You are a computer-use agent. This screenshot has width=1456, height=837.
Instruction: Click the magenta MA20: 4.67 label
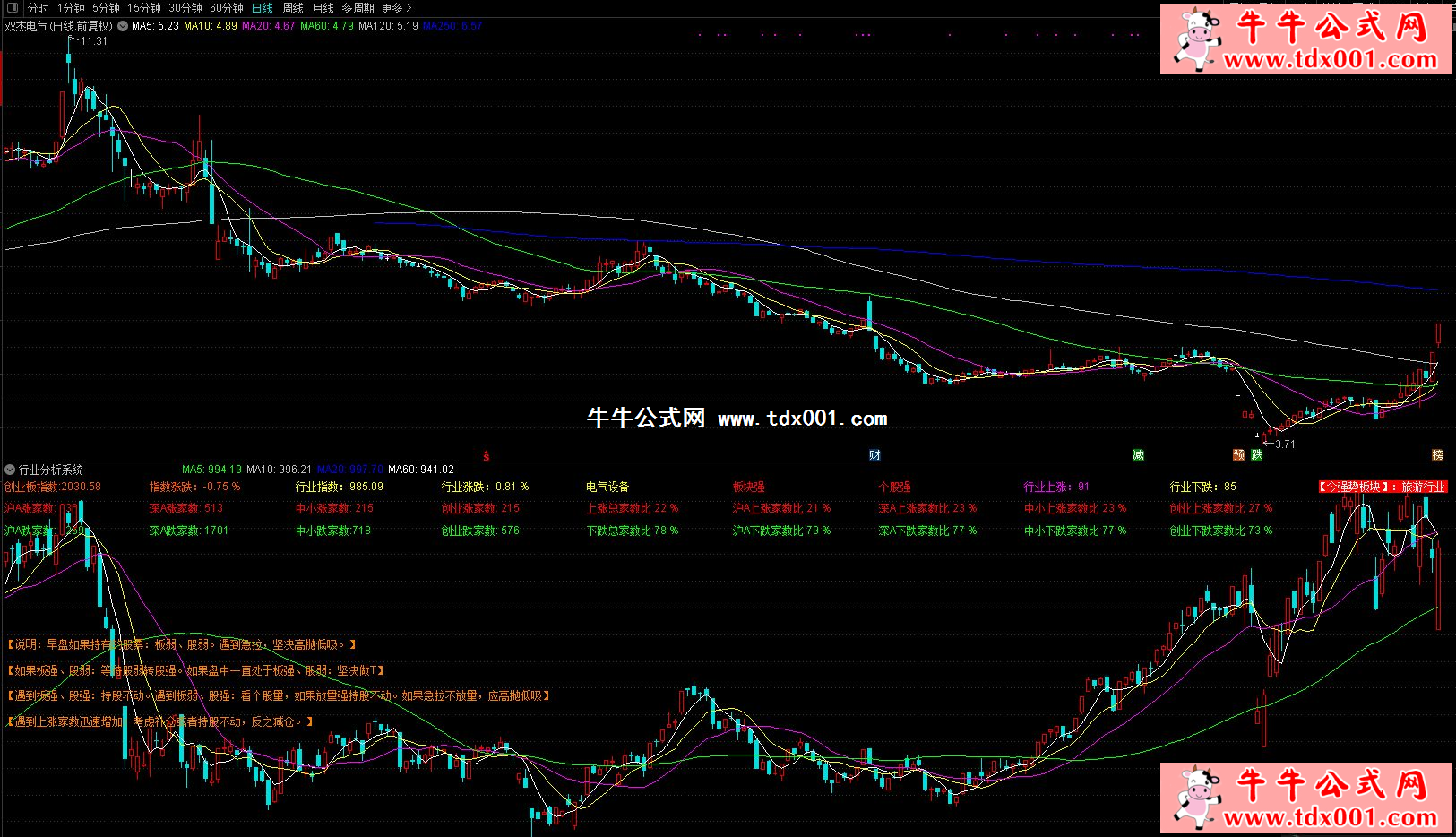point(269,26)
